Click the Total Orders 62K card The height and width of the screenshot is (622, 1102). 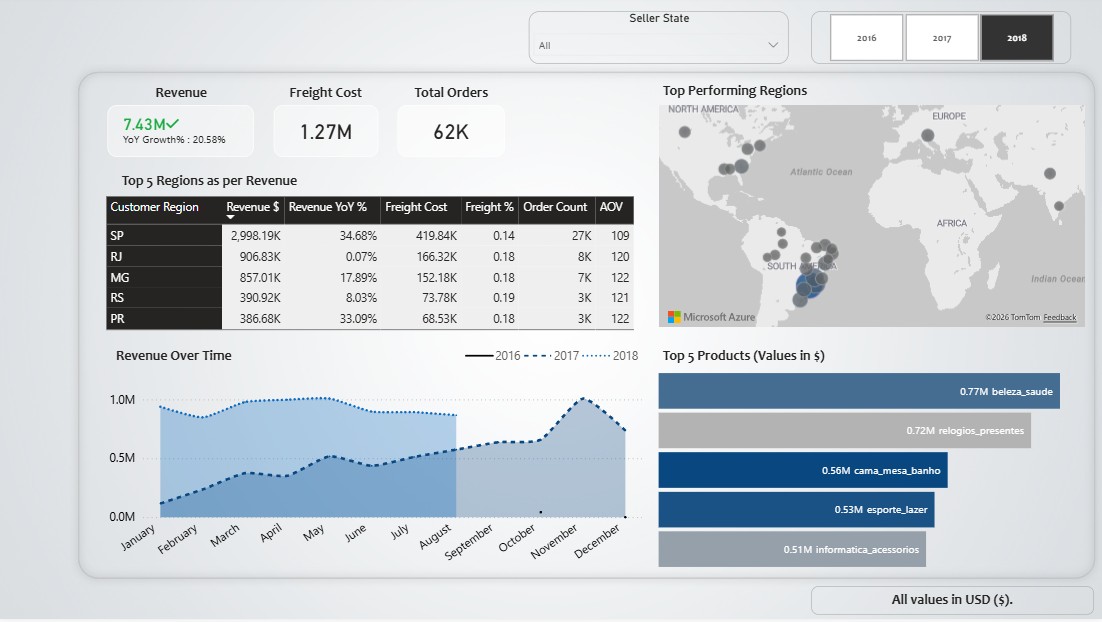click(x=450, y=131)
